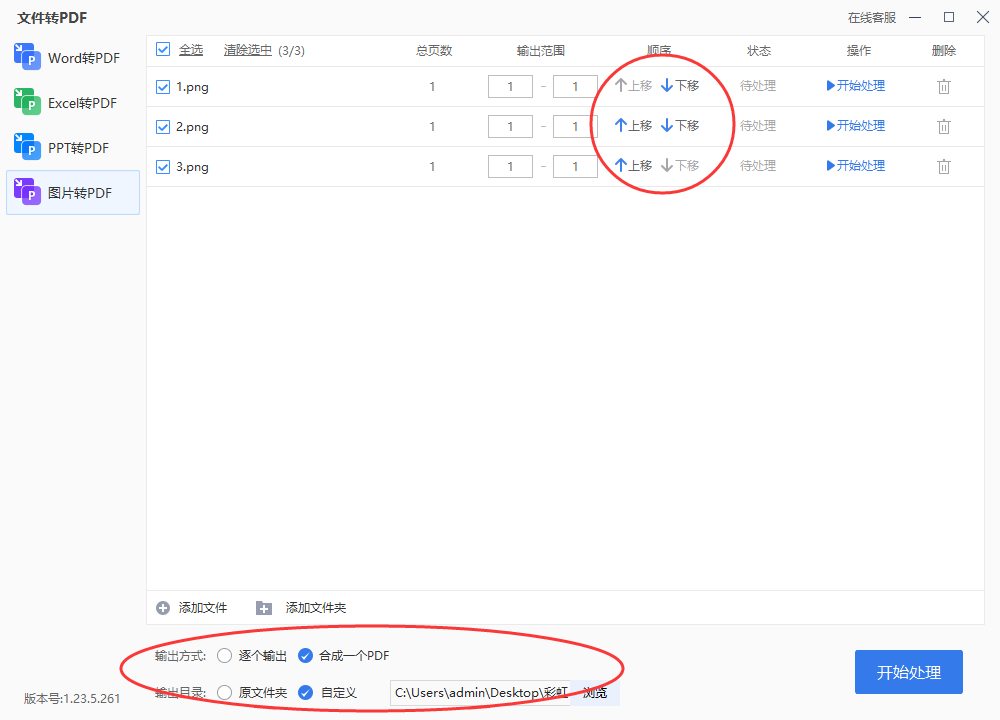Click the output directory path field
1000x720 pixels.
pos(480,693)
